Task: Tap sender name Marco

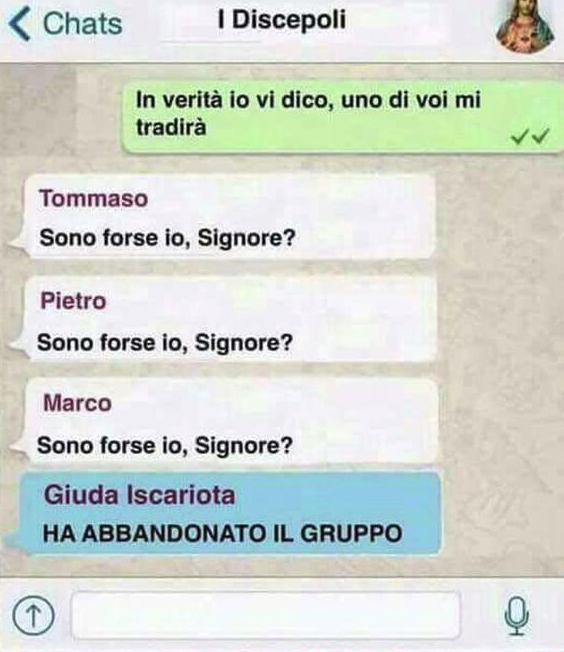Action: click(x=77, y=403)
